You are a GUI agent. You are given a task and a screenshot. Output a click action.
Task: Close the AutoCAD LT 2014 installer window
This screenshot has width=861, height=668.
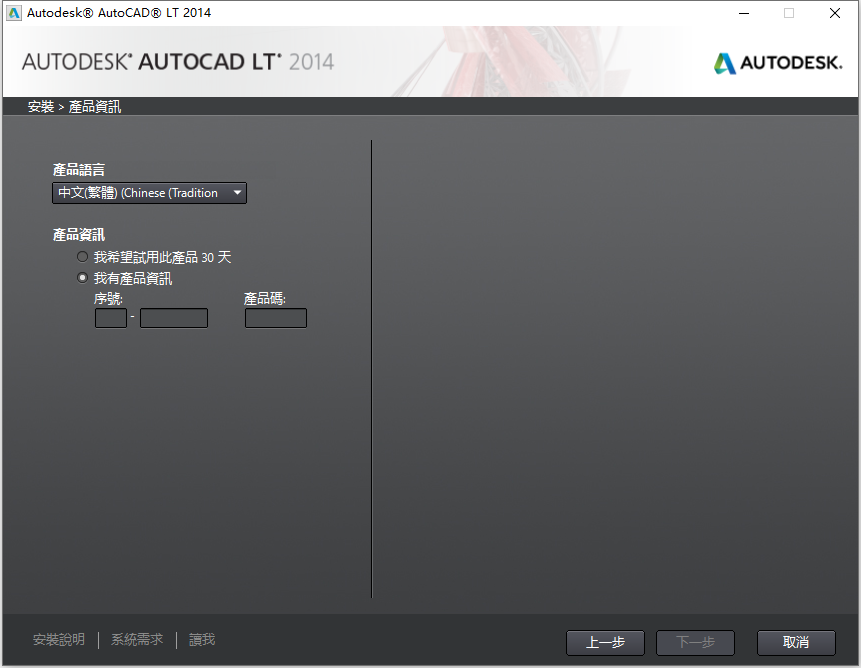(835, 13)
